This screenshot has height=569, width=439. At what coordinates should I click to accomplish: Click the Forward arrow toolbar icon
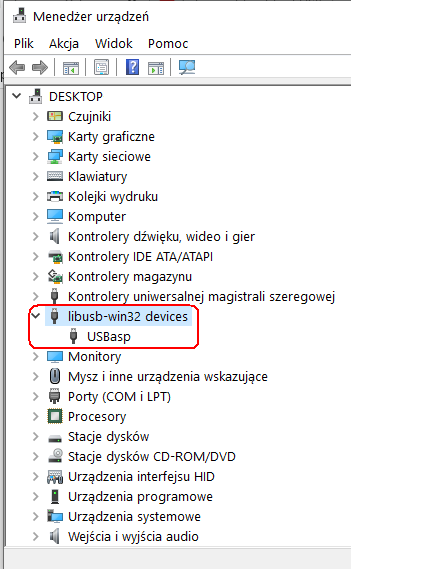click(x=40, y=67)
